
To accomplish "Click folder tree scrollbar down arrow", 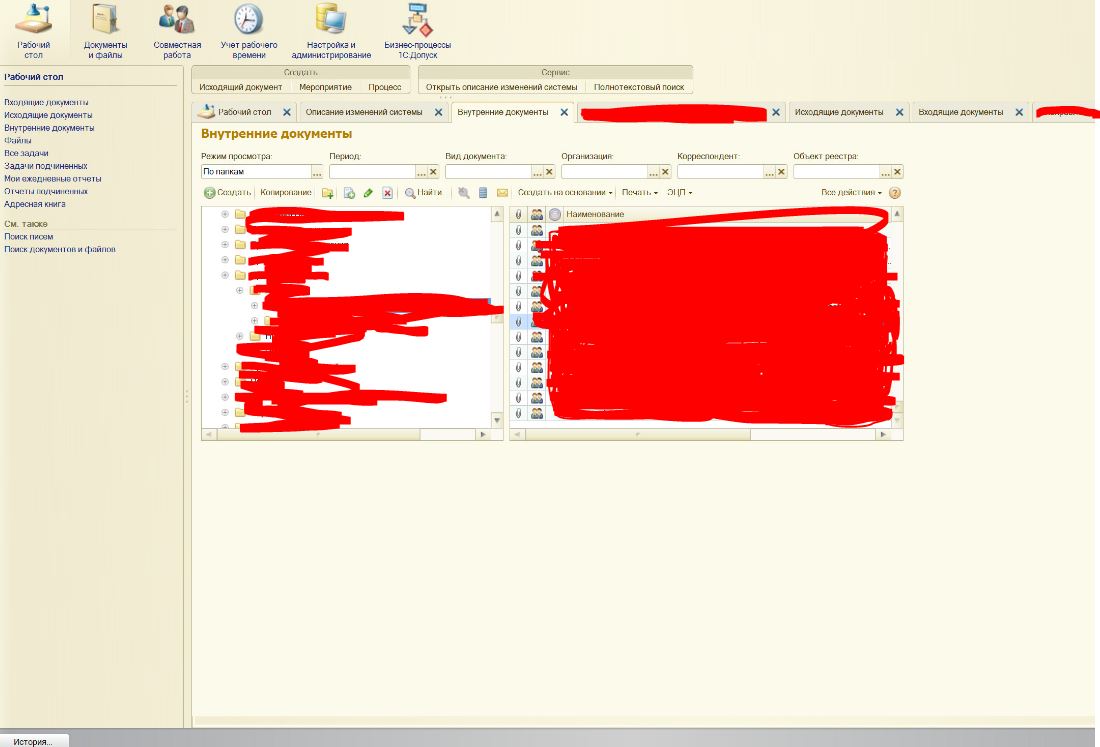I will point(497,421).
